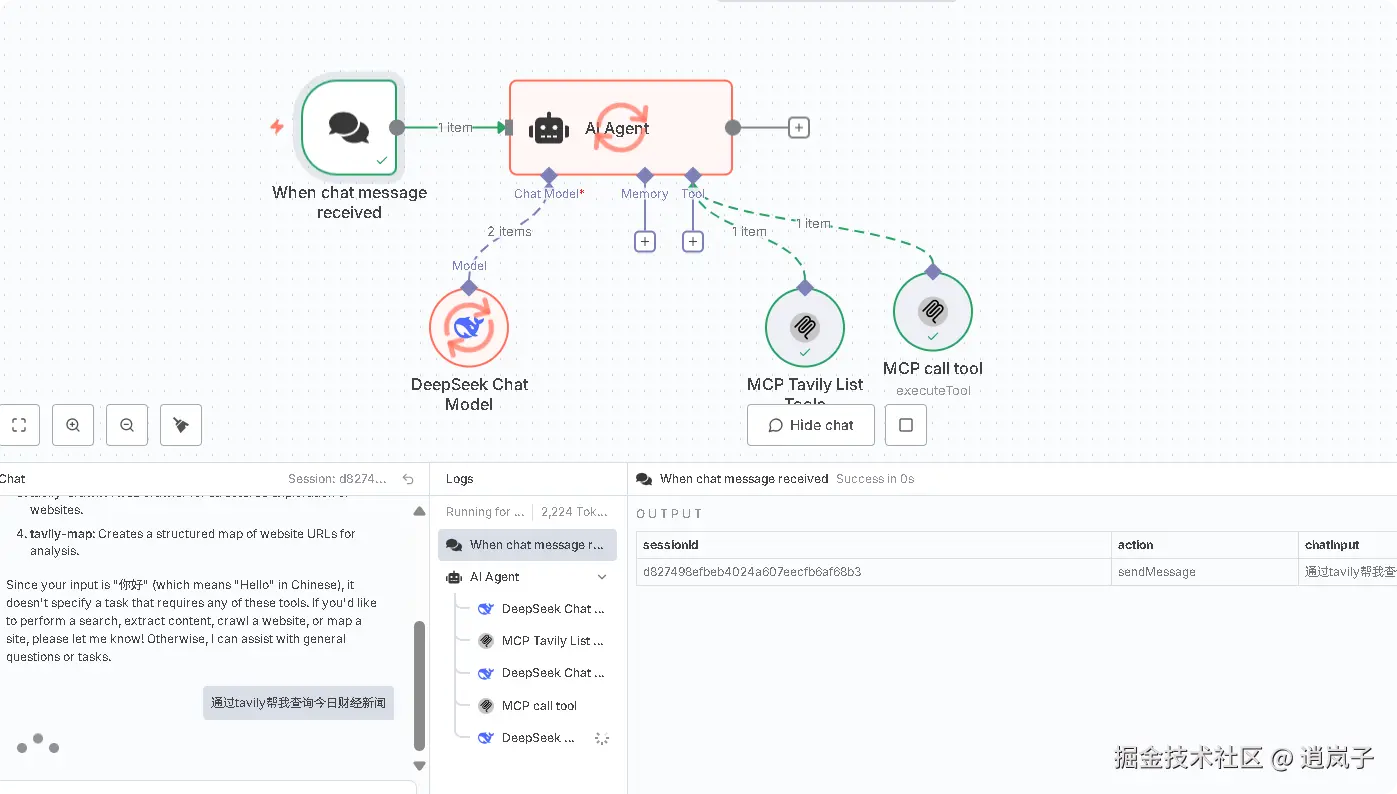Stop the running workflow execution
Viewport: 1397px width, 794px height.
coord(906,425)
